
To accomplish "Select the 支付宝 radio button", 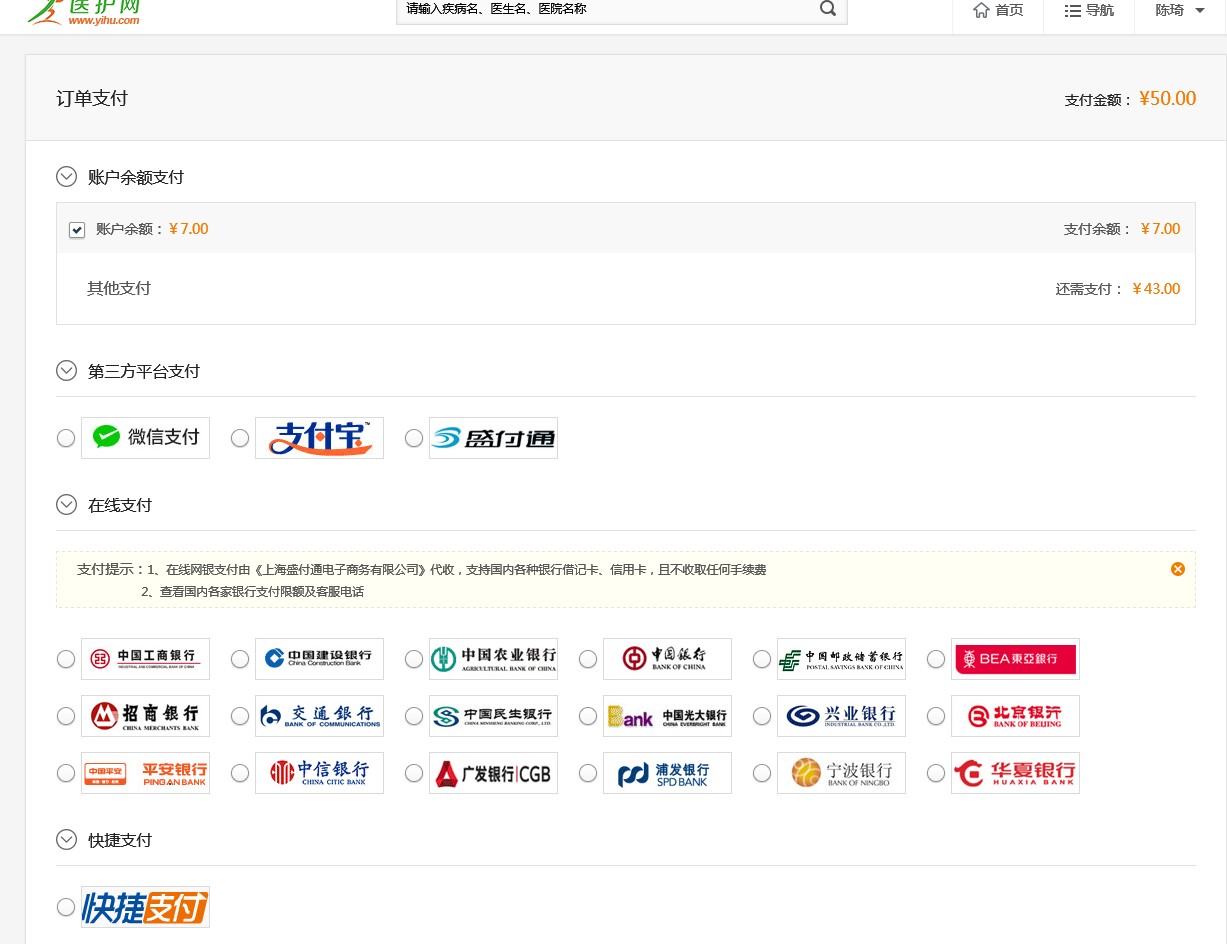I will tap(240, 438).
